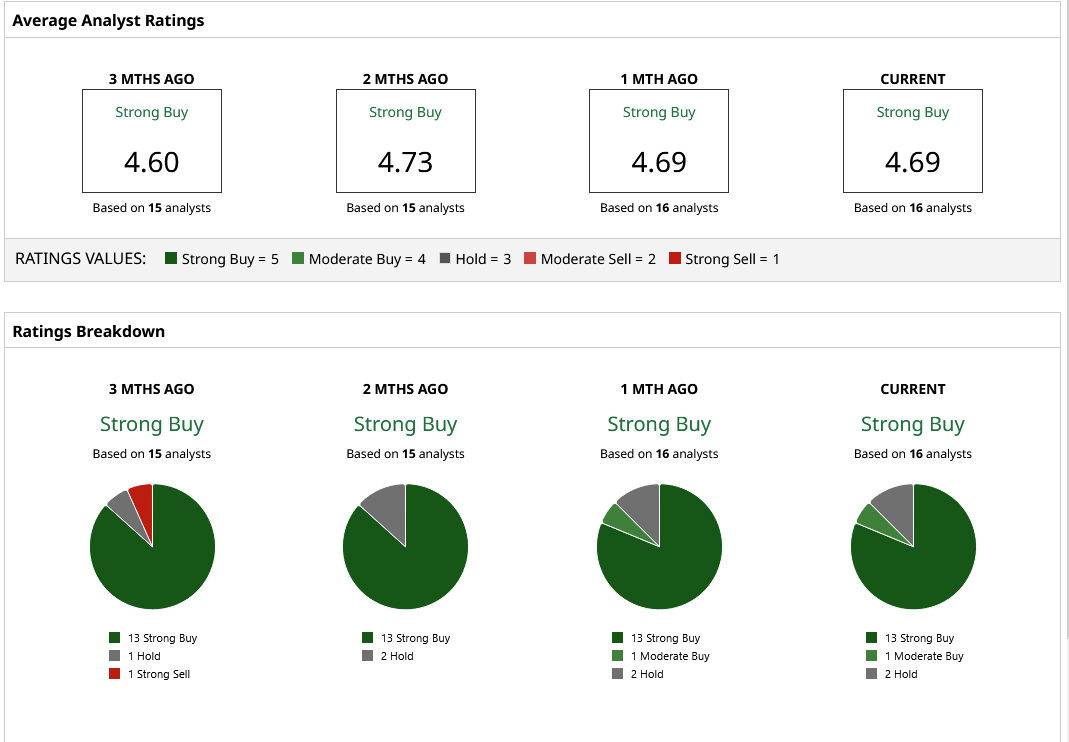Click the Moderate Buy = 4 legend swatch
Image resolution: width=1069 pixels, height=742 pixels.
(x=298, y=258)
